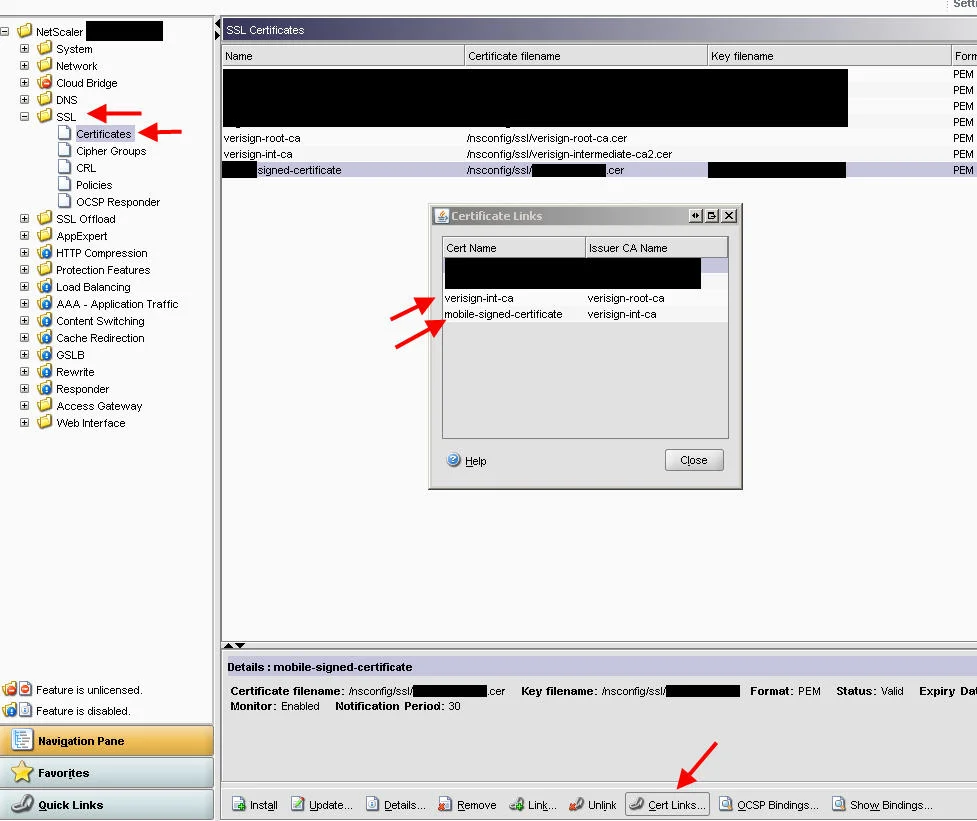Expand the Cloud Bridge tree node

coord(24,82)
